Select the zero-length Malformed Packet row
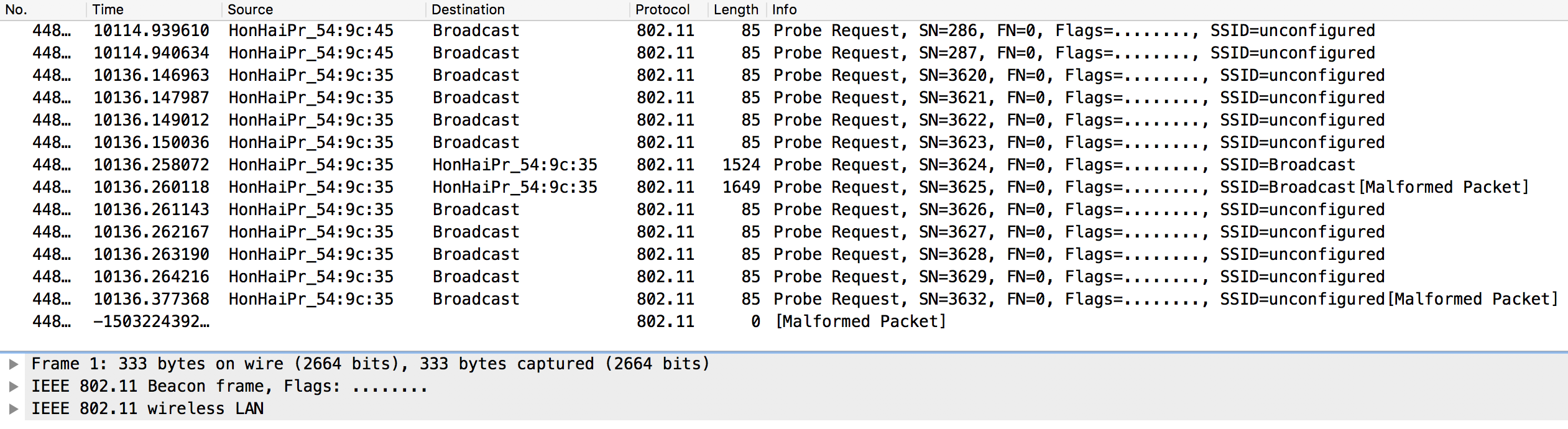The height and width of the screenshot is (429, 1568). tap(784, 321)
